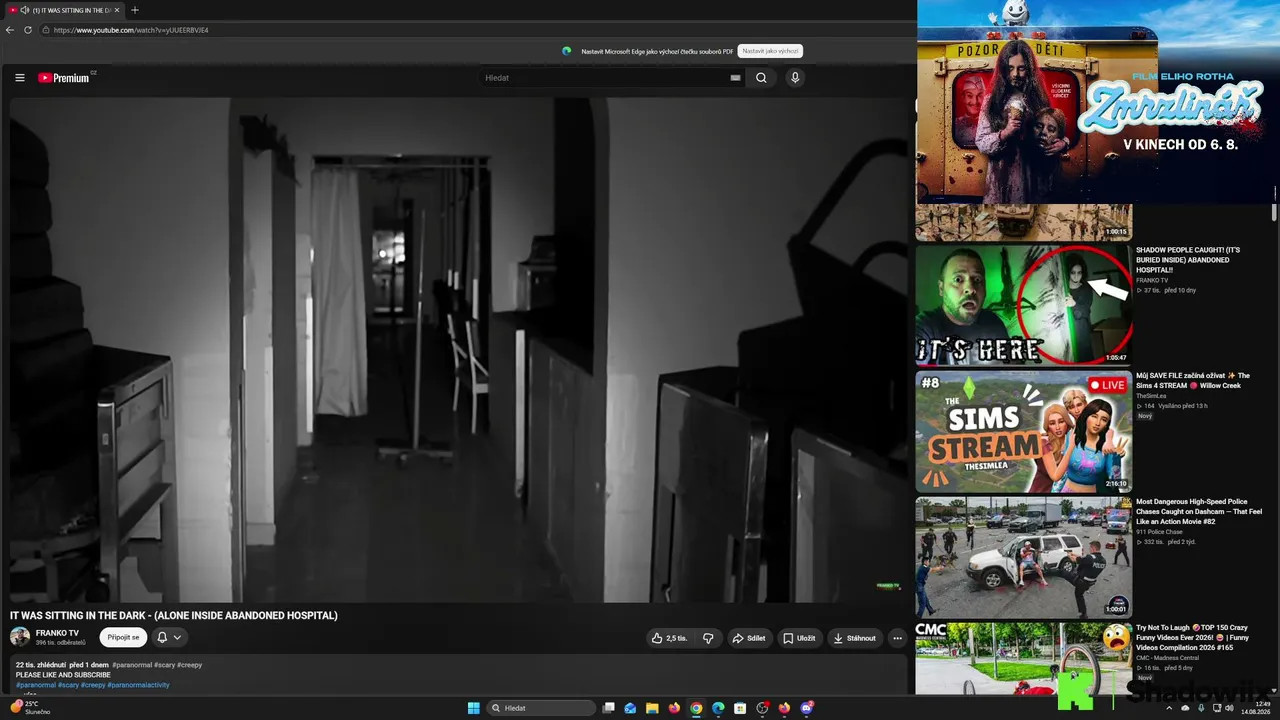Share the video via 'Sdílet'
Viewport: 1280px width, 720px height.
tap(749, 638)
